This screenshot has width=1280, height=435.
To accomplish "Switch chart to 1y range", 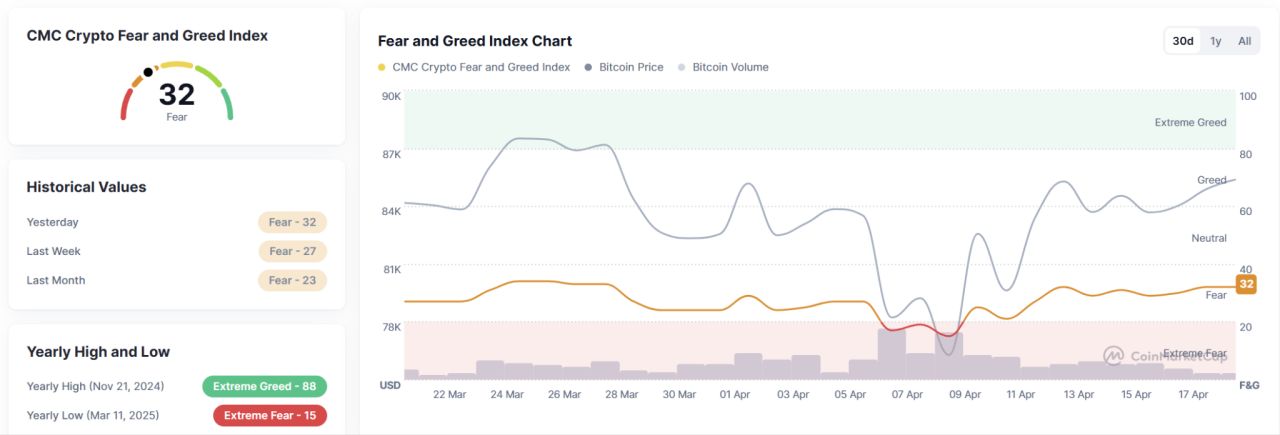I will click(1216, 41).
